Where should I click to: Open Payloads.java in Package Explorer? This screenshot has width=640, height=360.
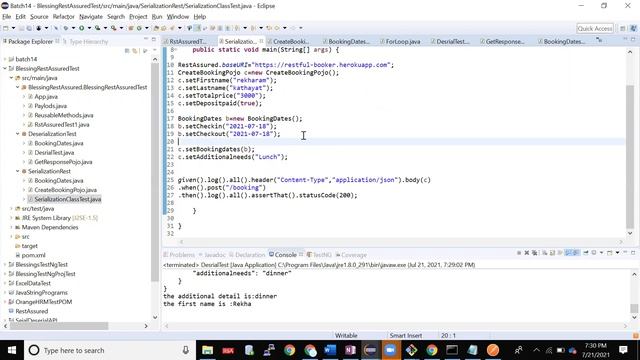coord(51,106)
